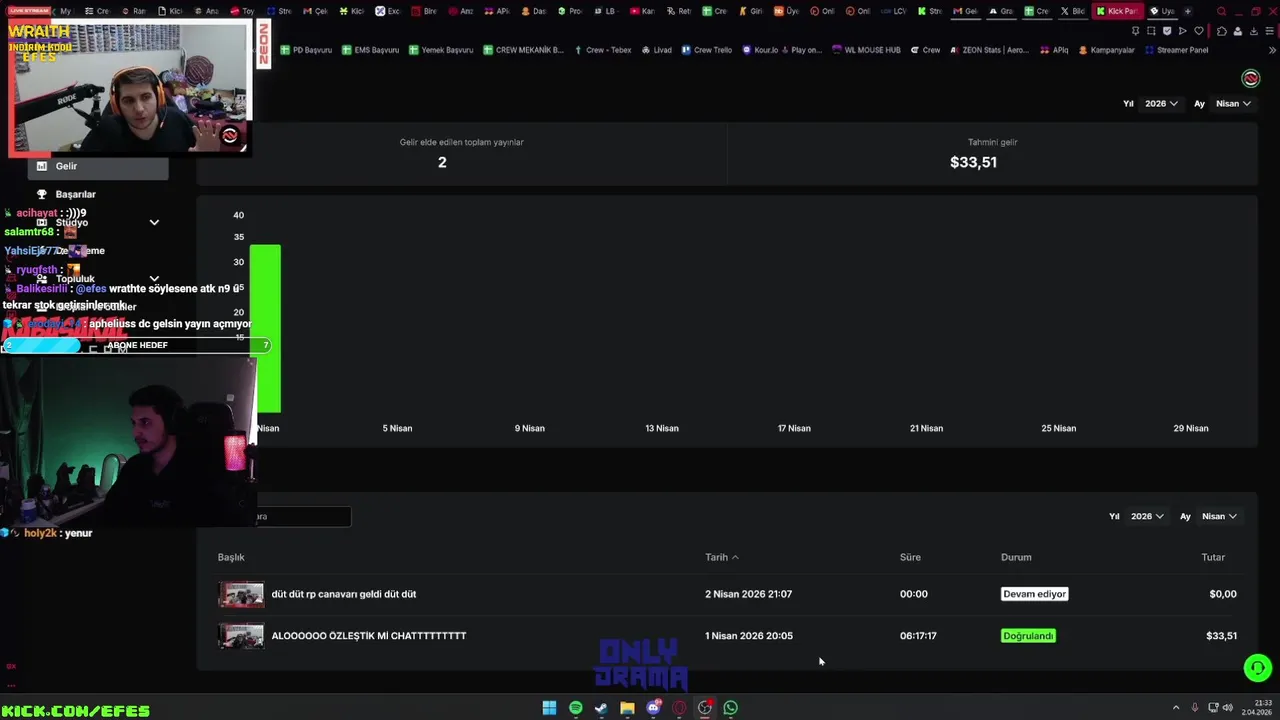Click the Süre column header
Viewport: 1280px width, 720px height.
point(910,557)
